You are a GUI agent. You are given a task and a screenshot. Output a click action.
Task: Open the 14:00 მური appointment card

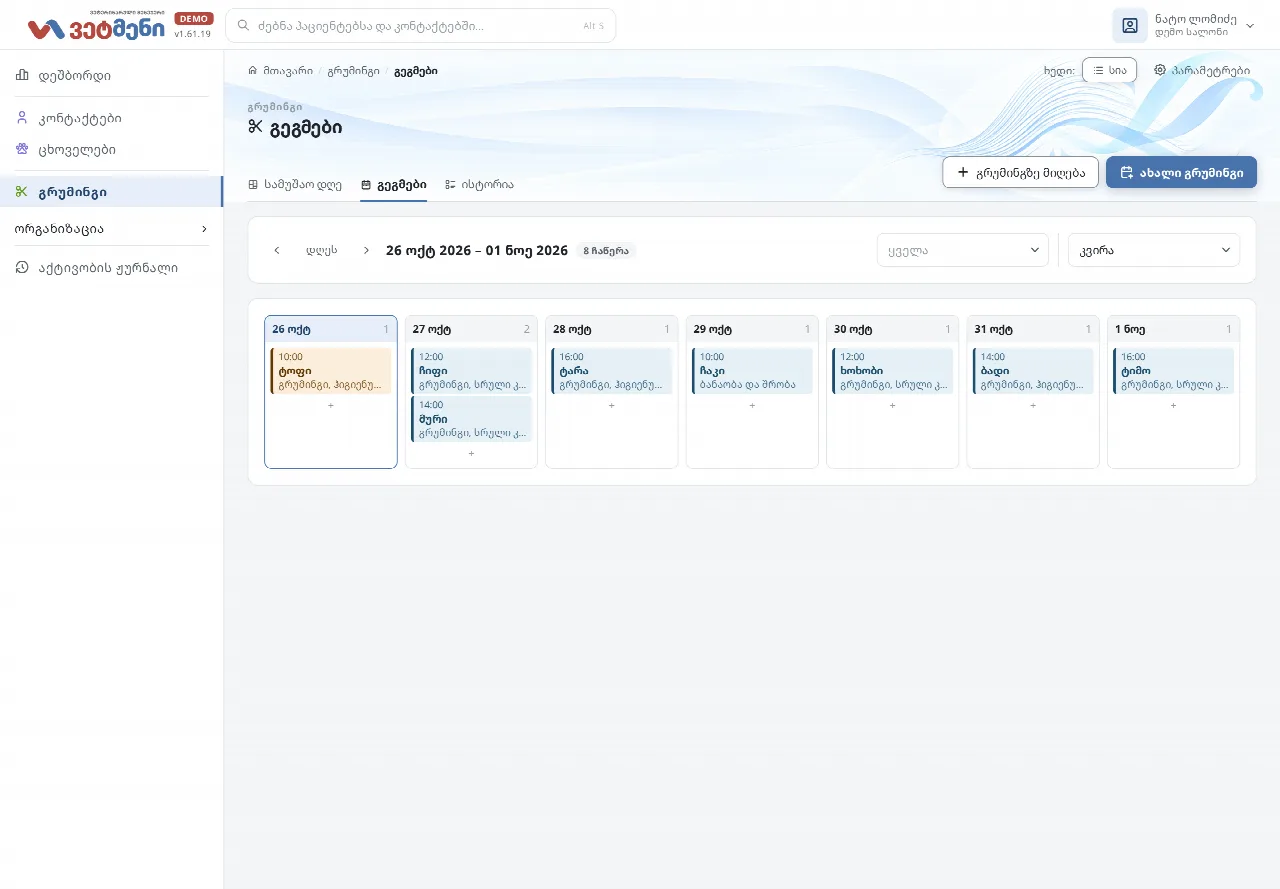[471, 419]
